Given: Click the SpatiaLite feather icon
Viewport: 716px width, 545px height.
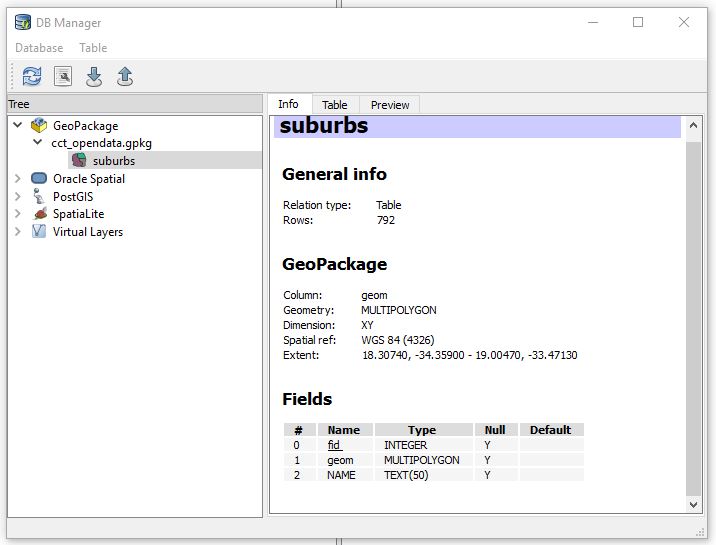Looking at the screenshot, I should 40,214.
